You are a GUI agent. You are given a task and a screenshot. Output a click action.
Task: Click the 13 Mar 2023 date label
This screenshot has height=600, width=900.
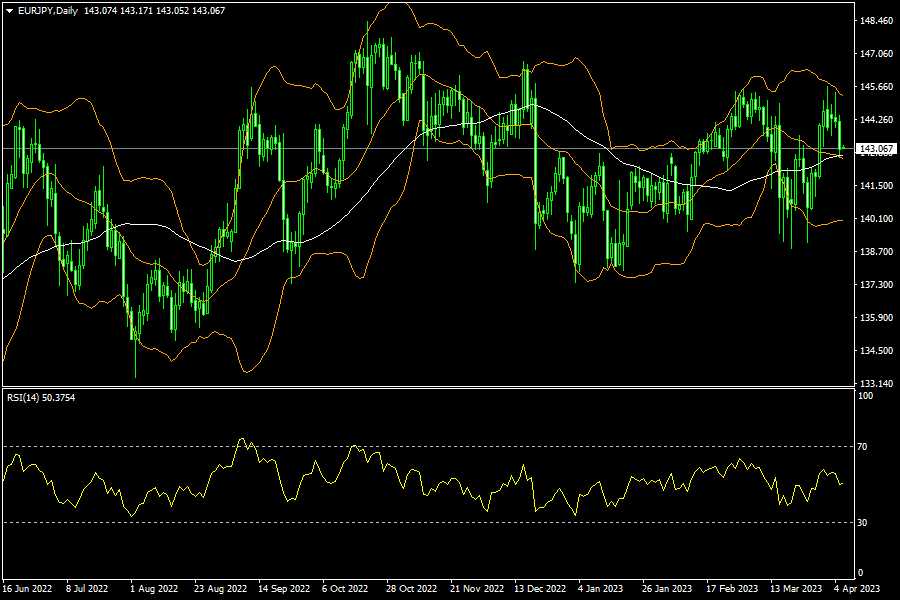[x=796, y=589]
